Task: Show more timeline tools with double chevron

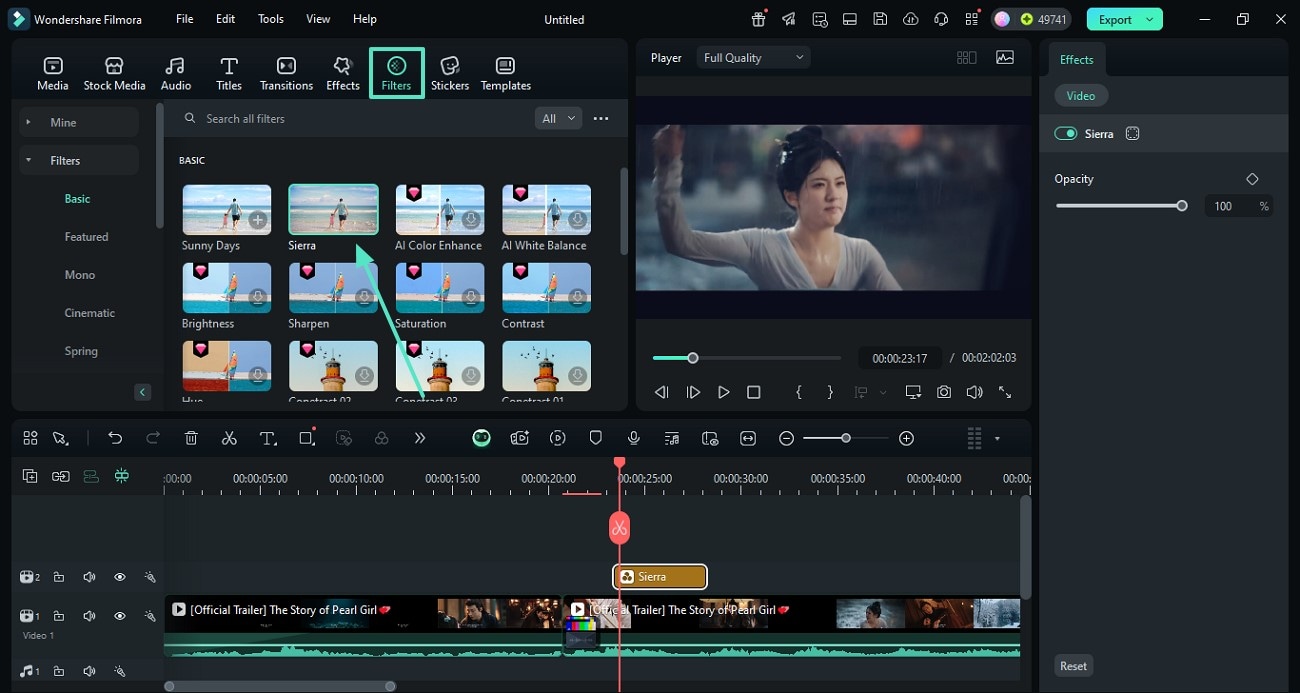Action: (x=420, y=438)
